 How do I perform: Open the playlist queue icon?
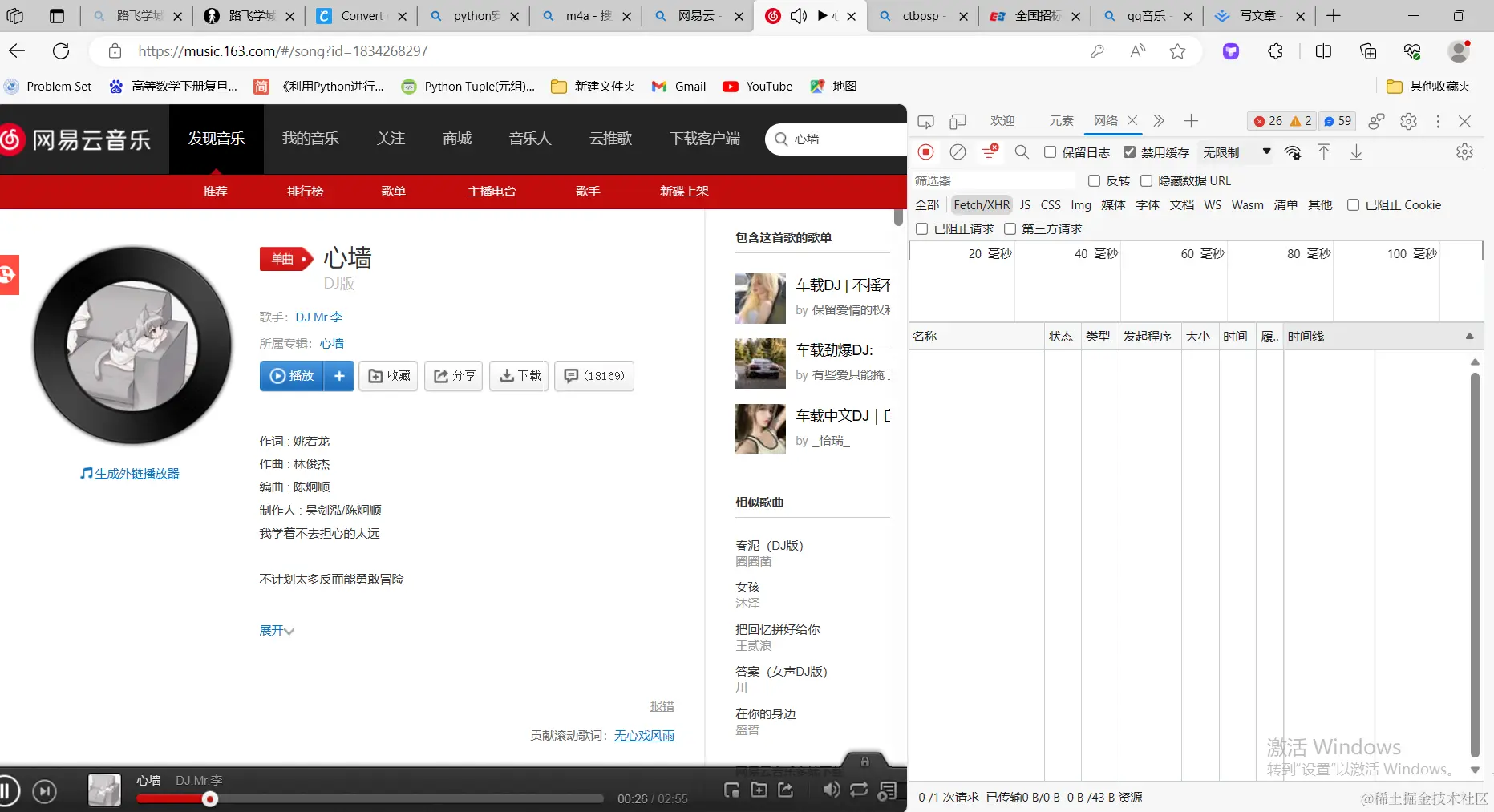(887, 791)
